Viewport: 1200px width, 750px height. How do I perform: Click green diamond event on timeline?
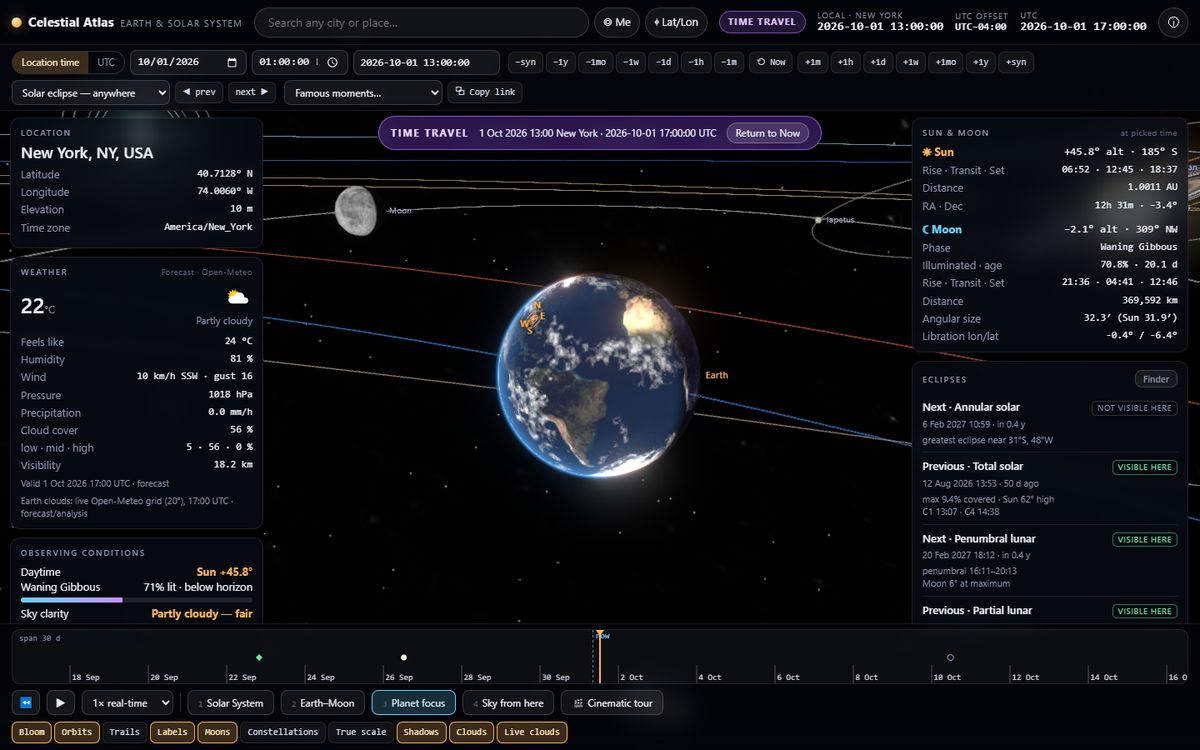pos(259,657)
